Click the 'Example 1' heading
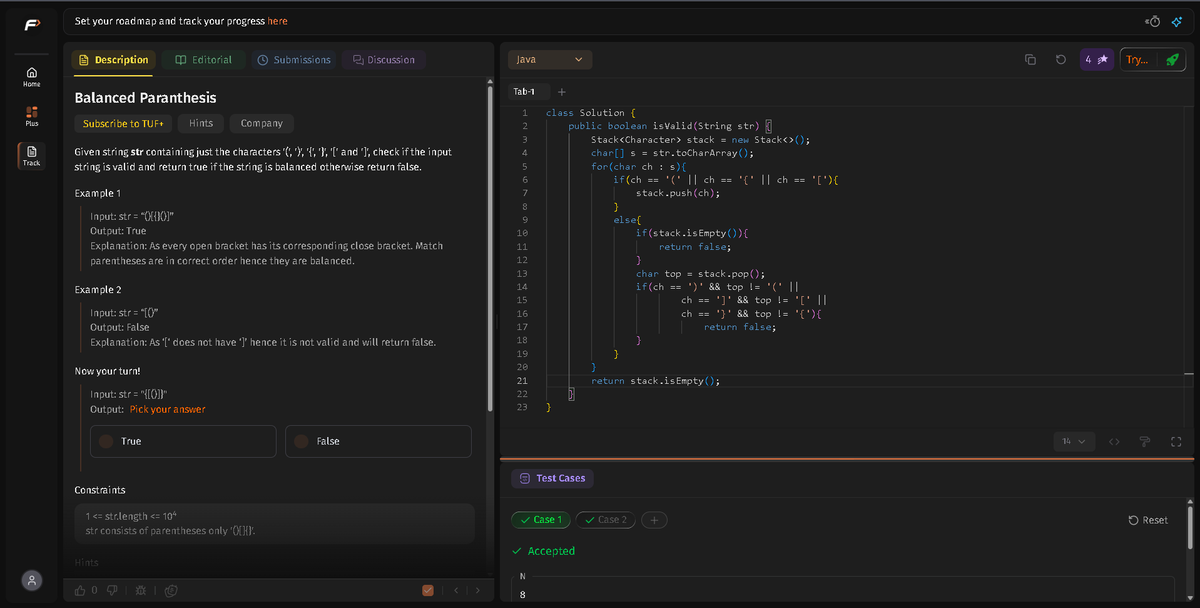This screenshot has height=608, width=1200. pos(98,192)
